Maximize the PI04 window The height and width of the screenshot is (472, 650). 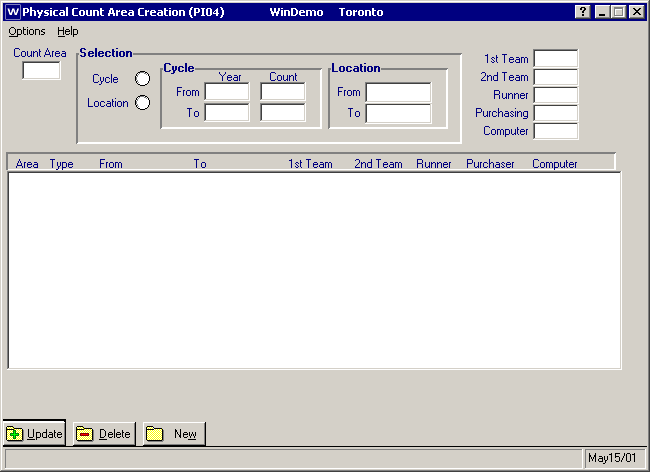click(x=618, y=12)
